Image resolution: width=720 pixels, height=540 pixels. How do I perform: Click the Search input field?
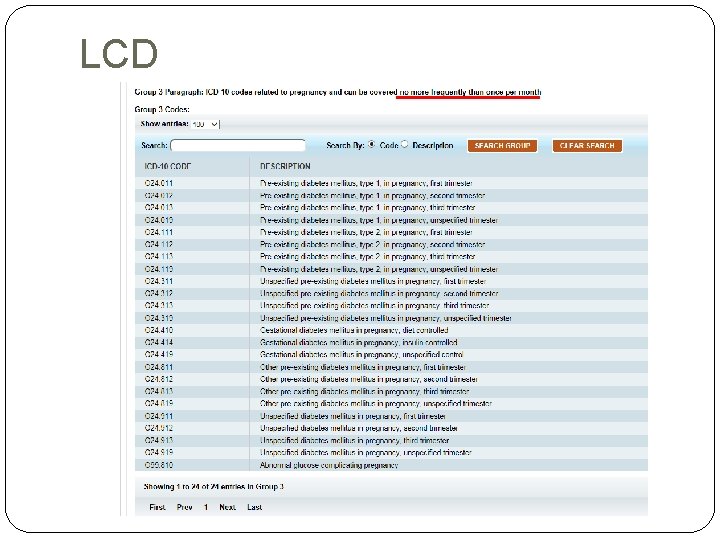pyautogui.click(x=238, y=146)
